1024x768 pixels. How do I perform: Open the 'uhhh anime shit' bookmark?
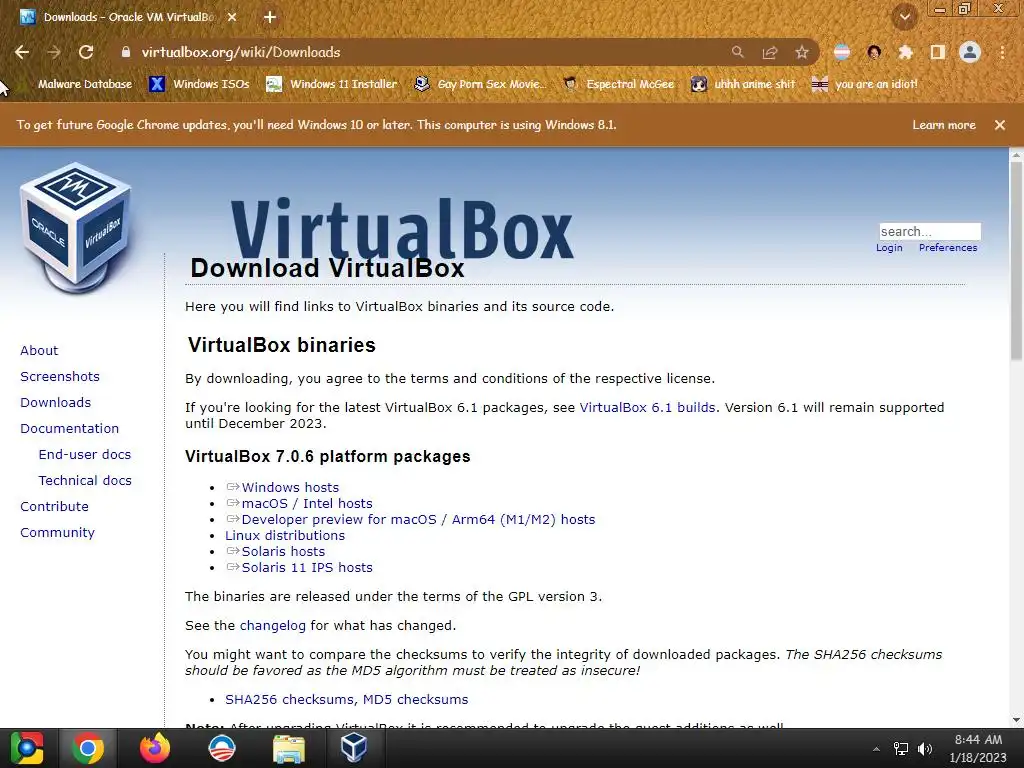[743, 84]
